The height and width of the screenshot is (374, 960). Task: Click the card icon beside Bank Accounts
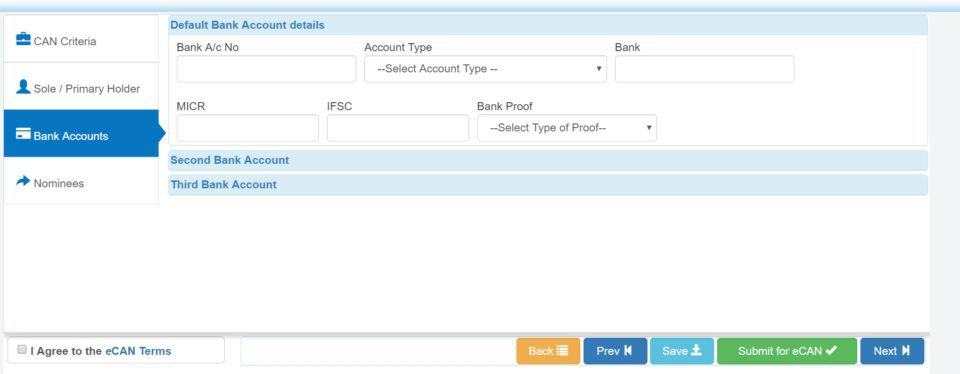click(23, 134)
